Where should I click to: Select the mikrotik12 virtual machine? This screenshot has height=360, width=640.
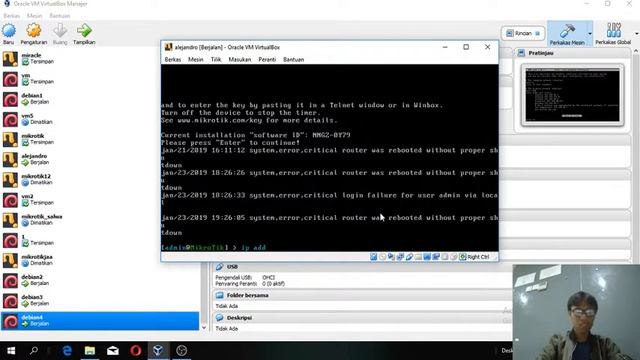coord(100,180)
